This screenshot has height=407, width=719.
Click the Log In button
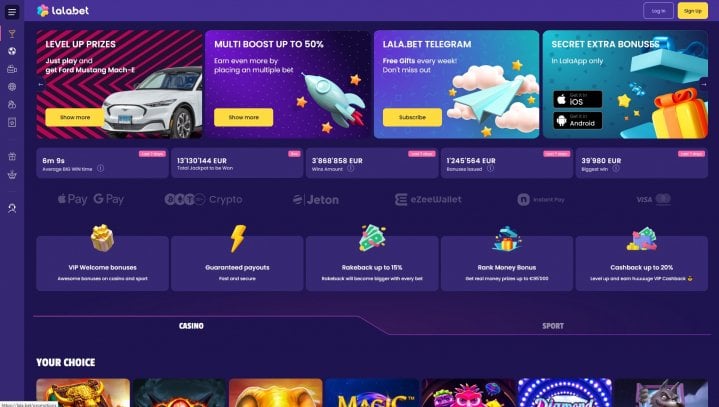658,11
